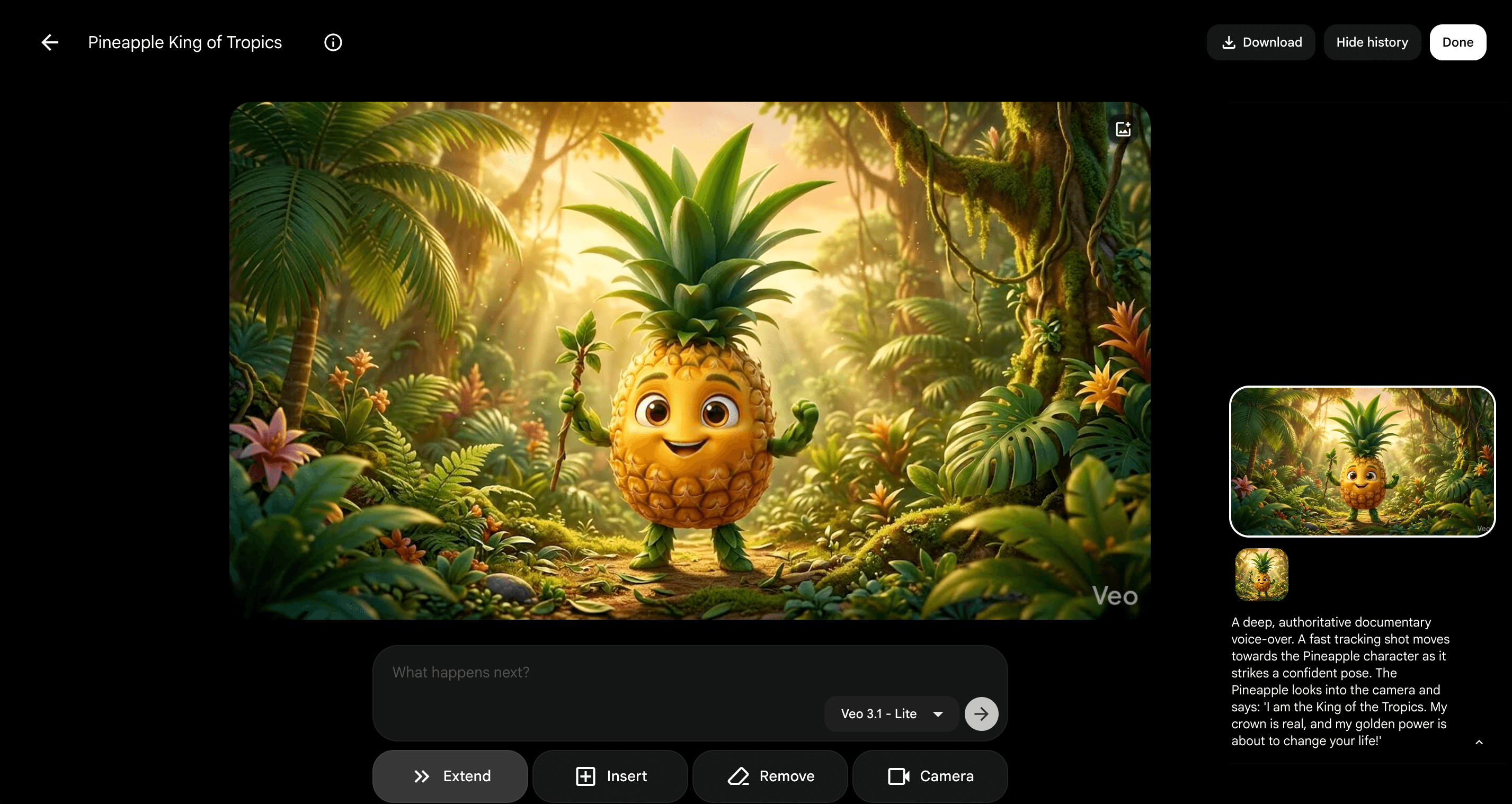
Task: Toggle Hide history for the sidebar
Action: pos(1372,42)
